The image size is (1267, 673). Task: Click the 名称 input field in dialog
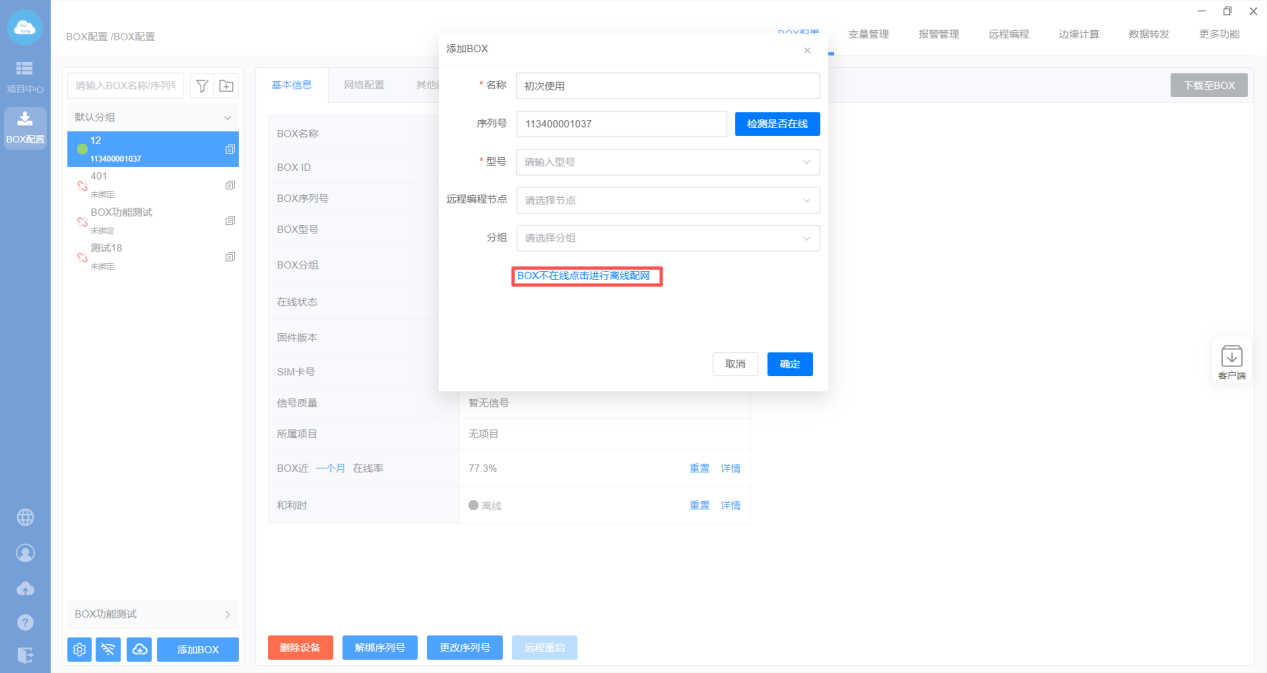(x=668, y=86)
